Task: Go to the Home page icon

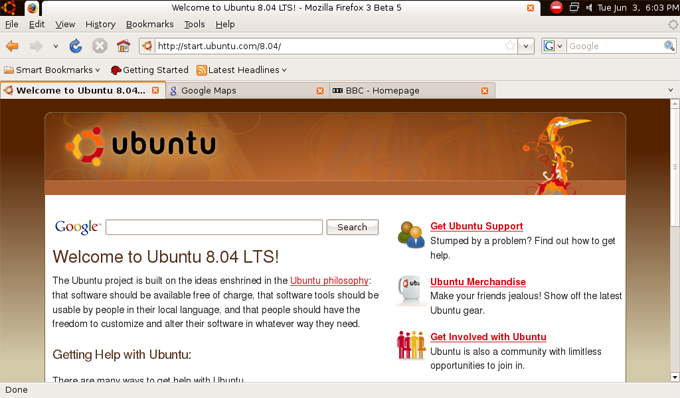Action: (x=123, y=46)
